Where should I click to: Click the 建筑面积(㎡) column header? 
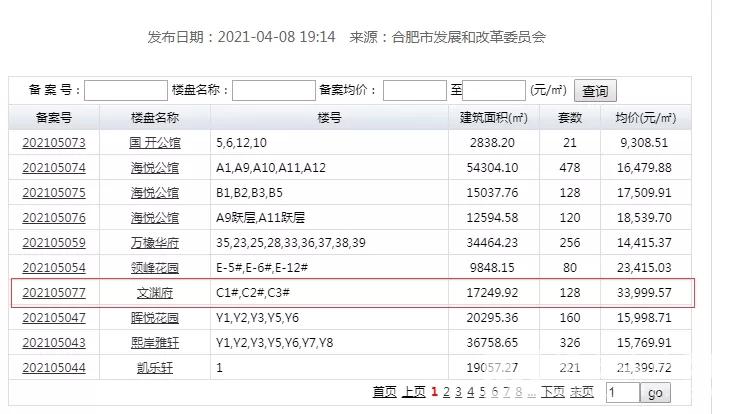493,117
